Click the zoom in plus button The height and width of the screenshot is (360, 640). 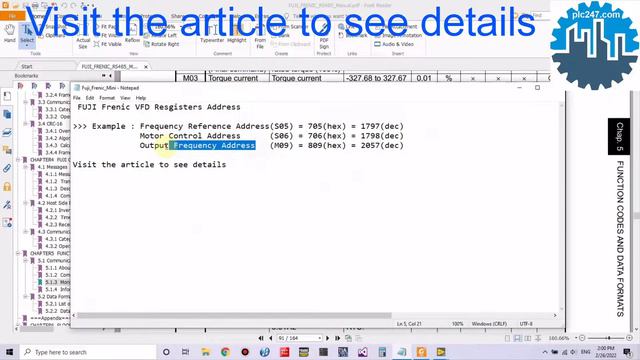click(x=629, y=338)
